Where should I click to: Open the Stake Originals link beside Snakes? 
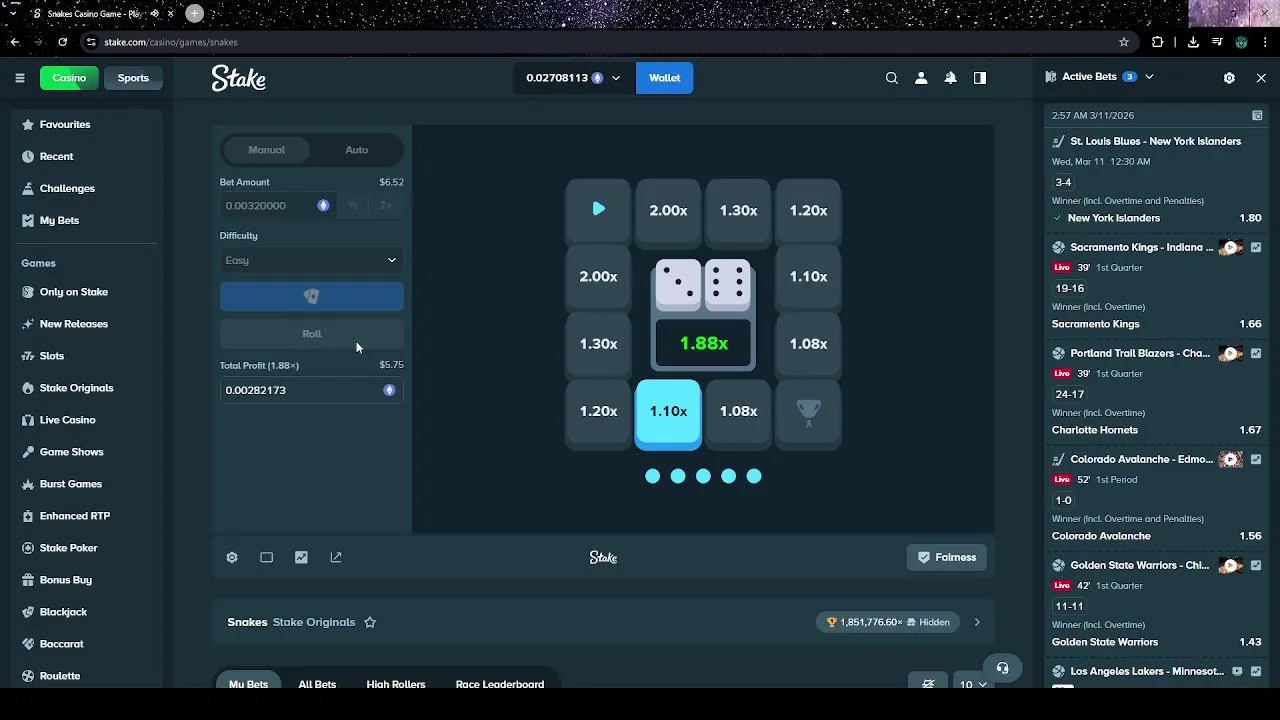click(314, 622)
